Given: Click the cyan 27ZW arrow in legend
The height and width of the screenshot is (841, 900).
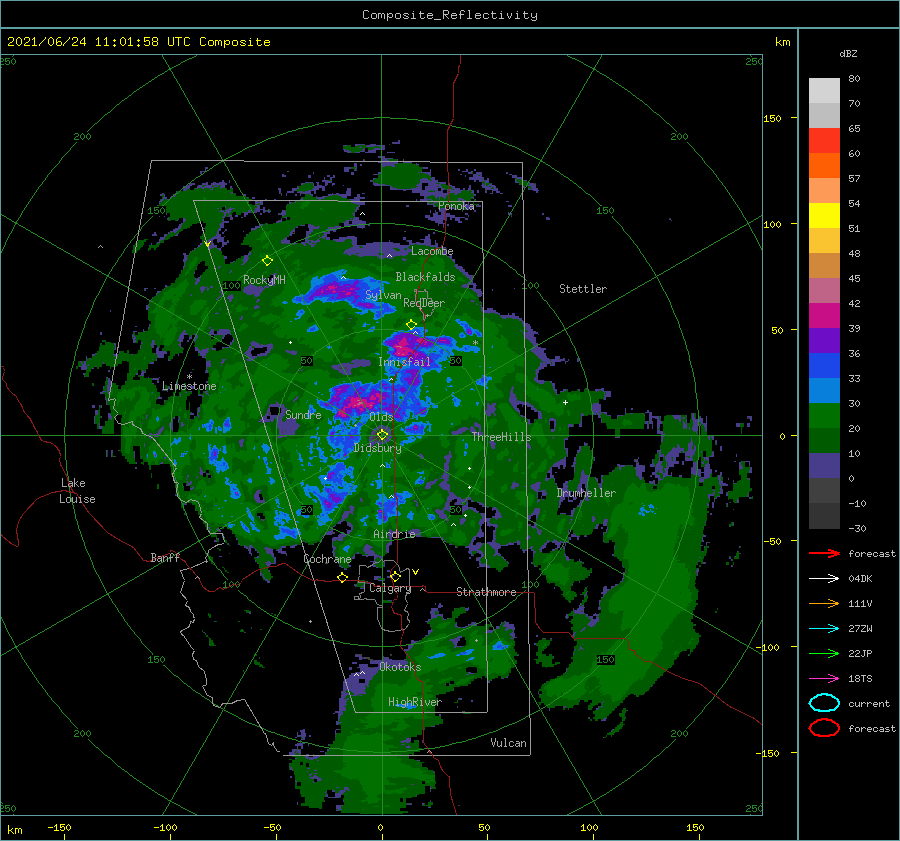Looking at the screenshot, I should click(x=824, y=629).
